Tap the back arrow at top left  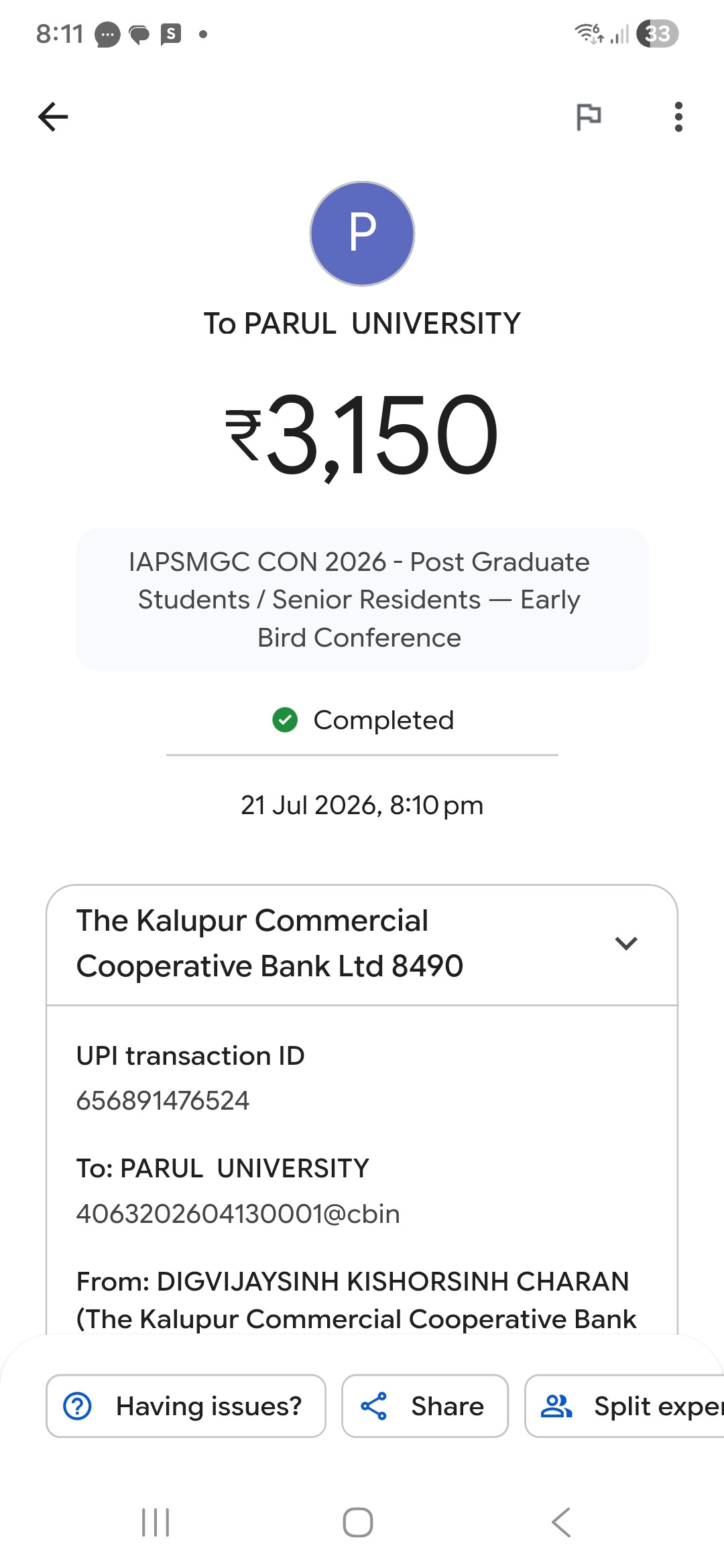[53, 117]
